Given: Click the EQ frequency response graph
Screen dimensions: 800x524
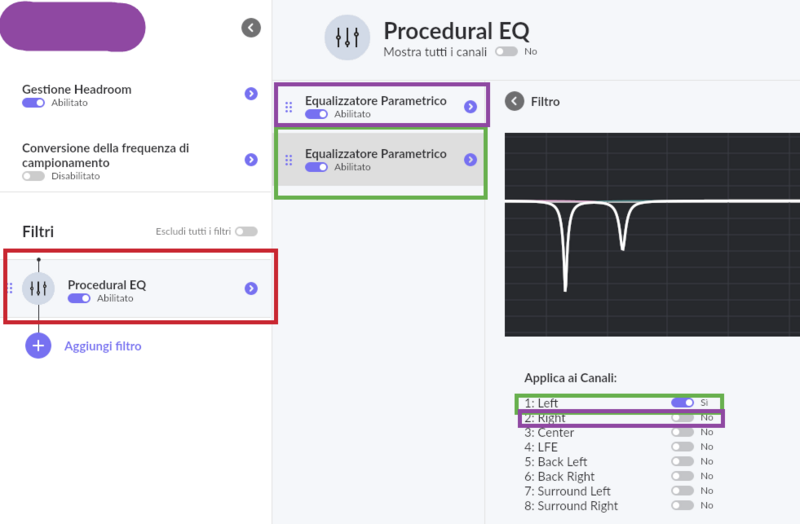Looking at the screenshot, I should click(652, 234).
